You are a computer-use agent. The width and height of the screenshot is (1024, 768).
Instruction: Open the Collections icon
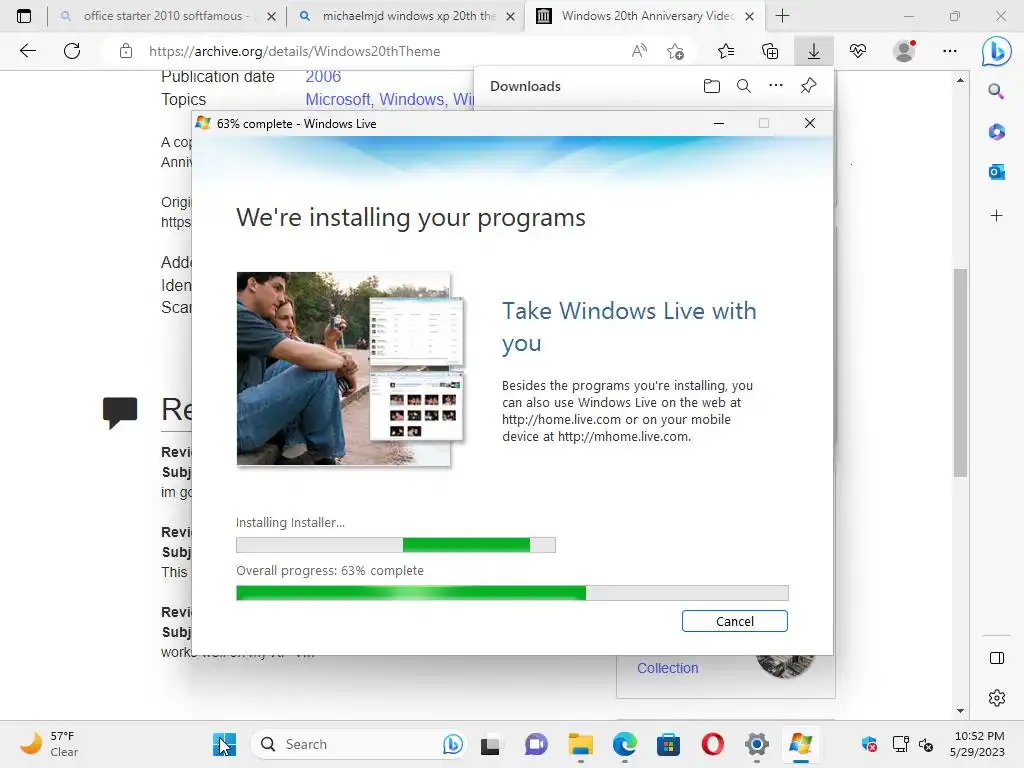point(770,51)
